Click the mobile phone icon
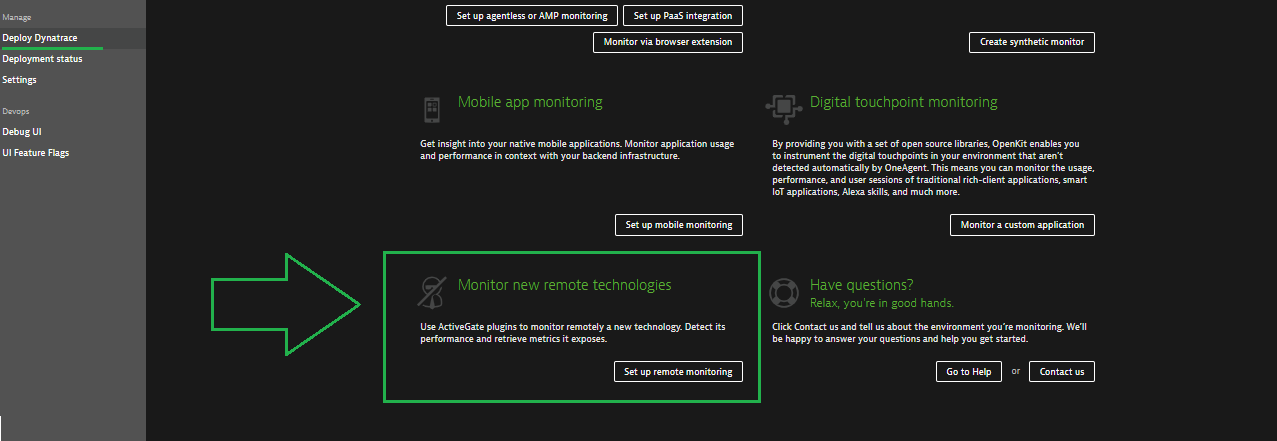This screenshot has height=441, width=1277. (432, 108)
